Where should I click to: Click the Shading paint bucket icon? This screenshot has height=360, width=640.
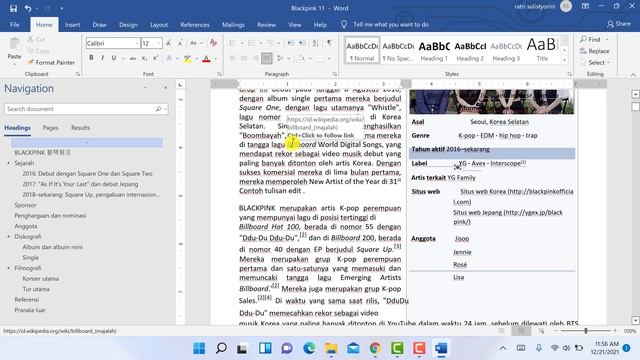point(301,58)
